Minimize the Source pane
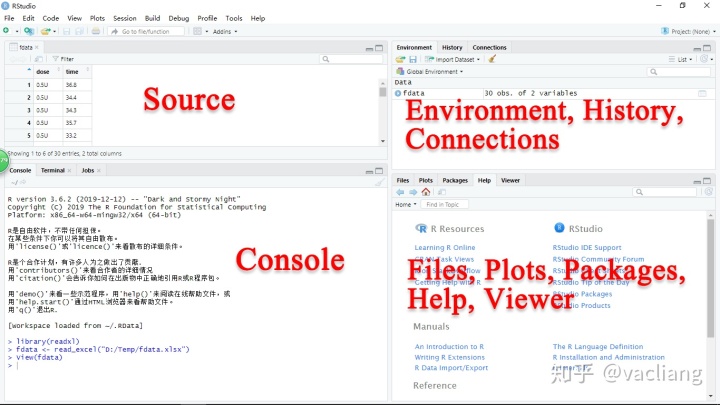This screenshot has height=405, width=720. point(369,48)
